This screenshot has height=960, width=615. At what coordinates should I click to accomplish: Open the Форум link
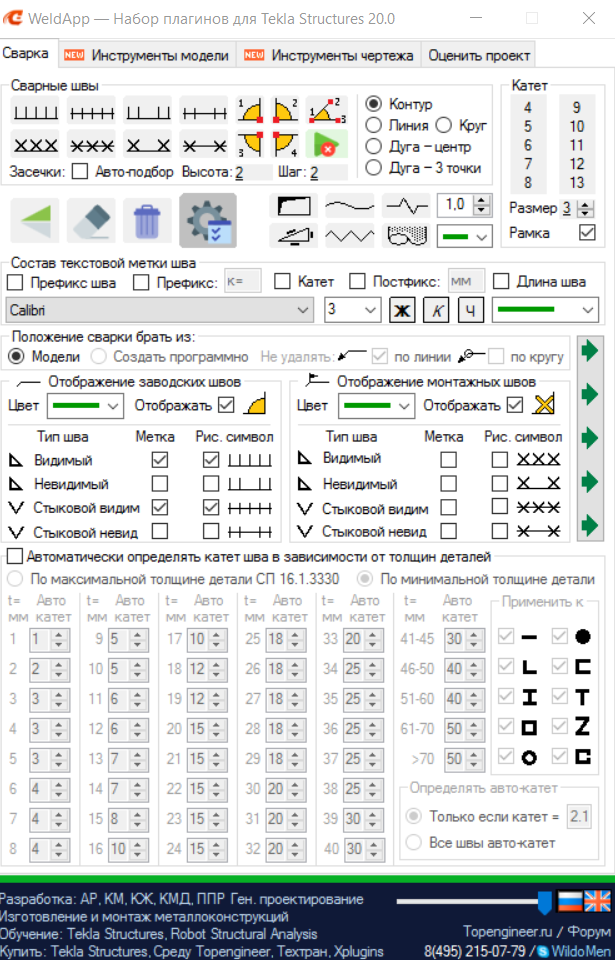[x=589, y=932]
